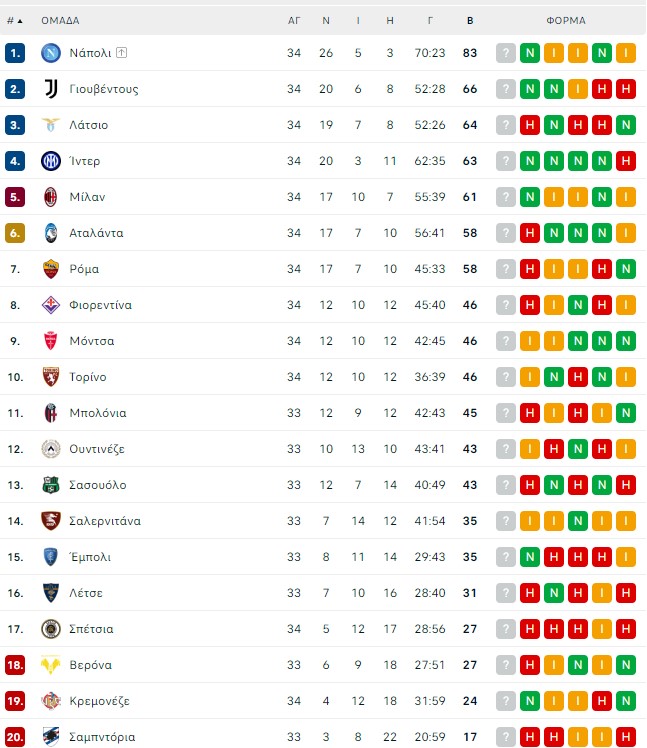
Task: Sort the table by the # rank column
Action: tap(15, 21)
